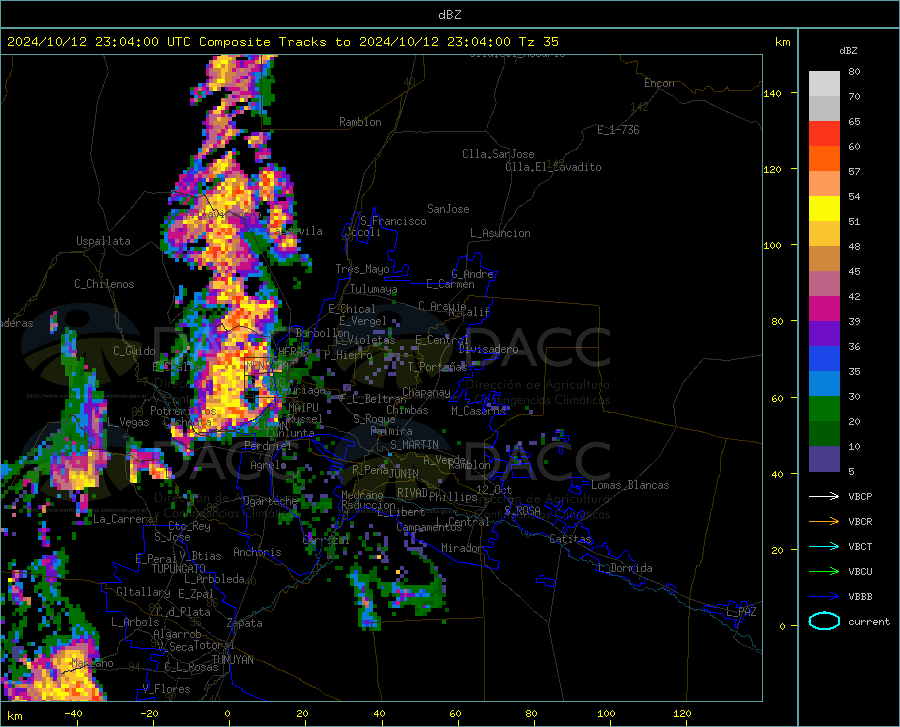Click the 'L_Asuncion' map label
The image size is (900, 727).
(x=500, y=233)
